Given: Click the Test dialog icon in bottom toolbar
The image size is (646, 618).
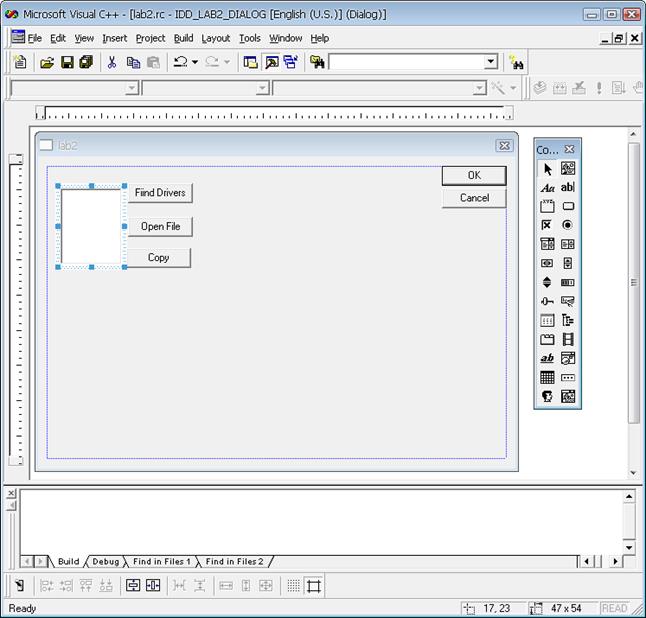Looking at the screenshot, I should pyautogui.click(x=19, y=585).
